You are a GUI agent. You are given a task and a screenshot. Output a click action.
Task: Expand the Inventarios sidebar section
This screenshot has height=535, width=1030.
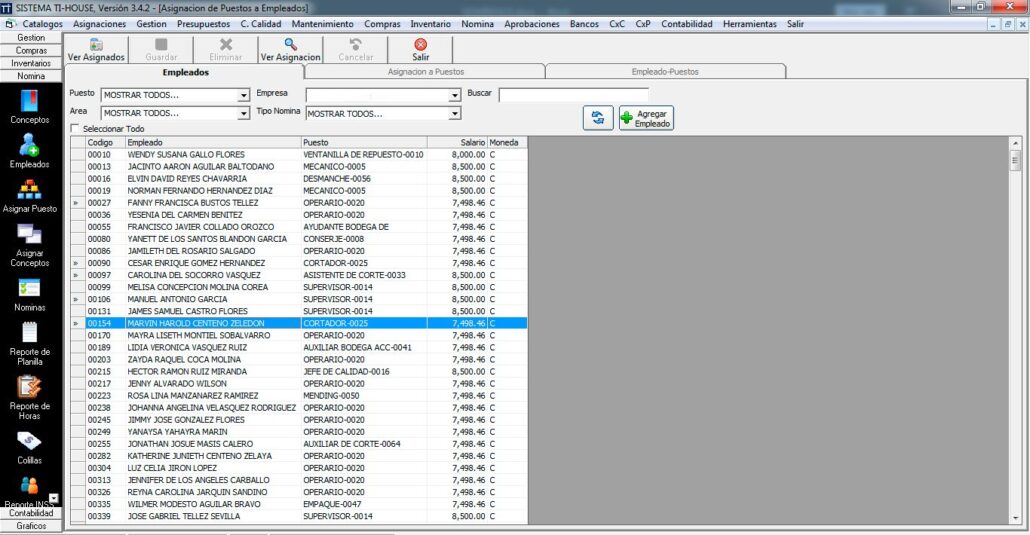point(31,63)
